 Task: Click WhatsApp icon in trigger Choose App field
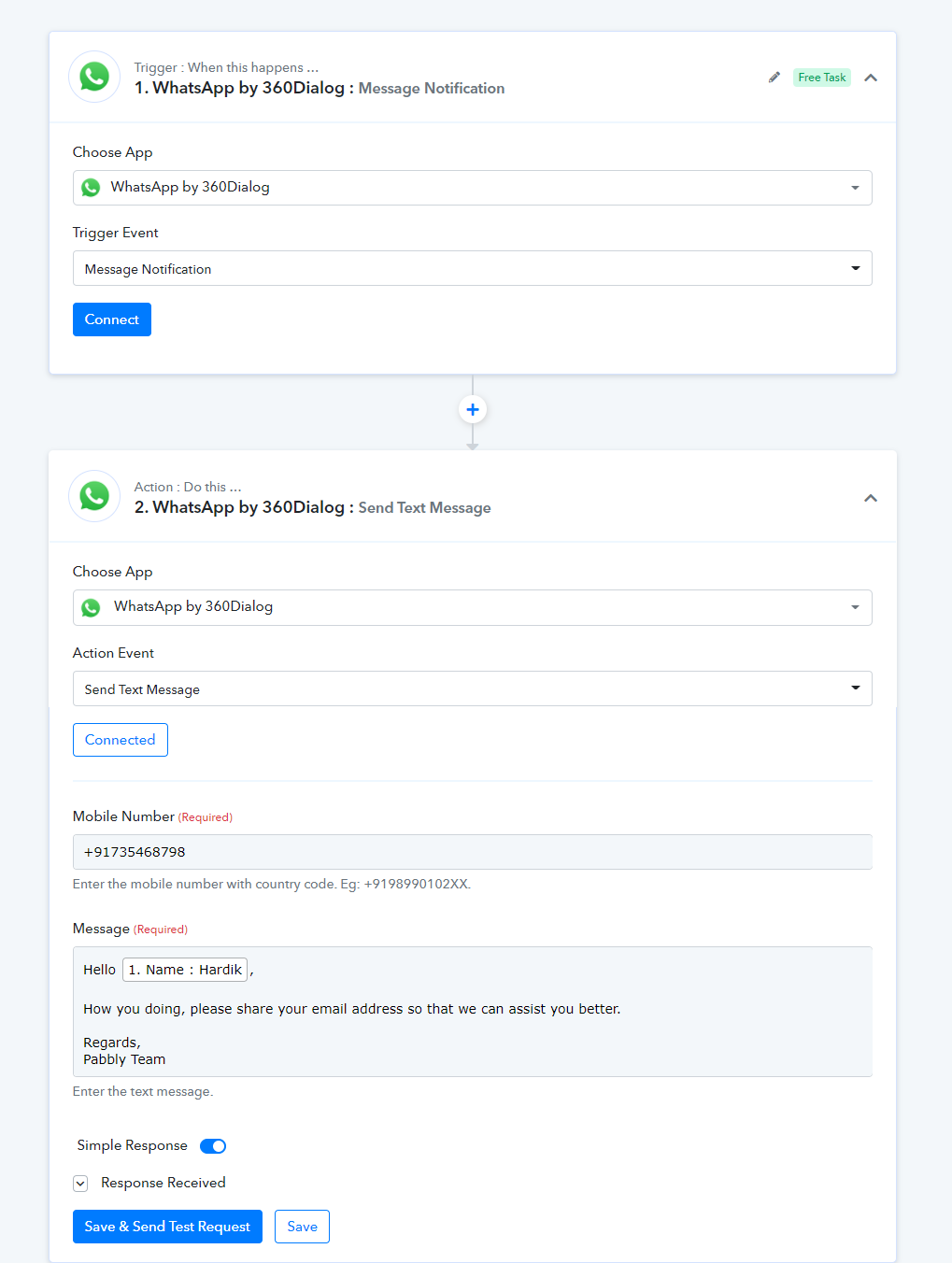[91, 188]
